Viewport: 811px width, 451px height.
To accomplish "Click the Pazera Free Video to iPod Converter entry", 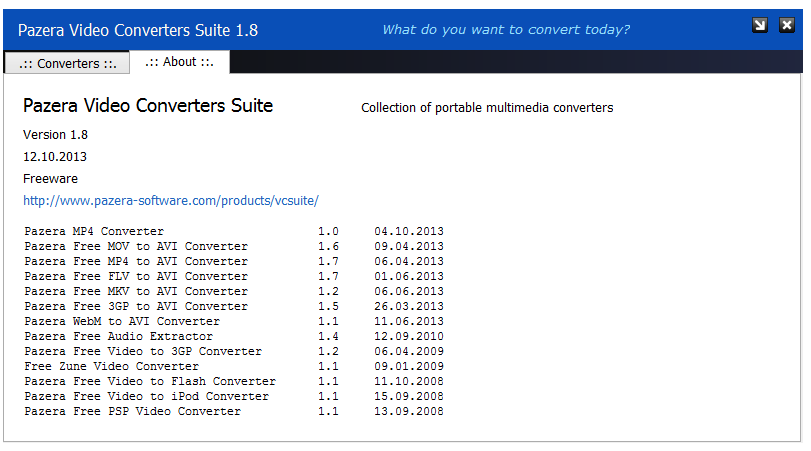I will coord(146,397).
